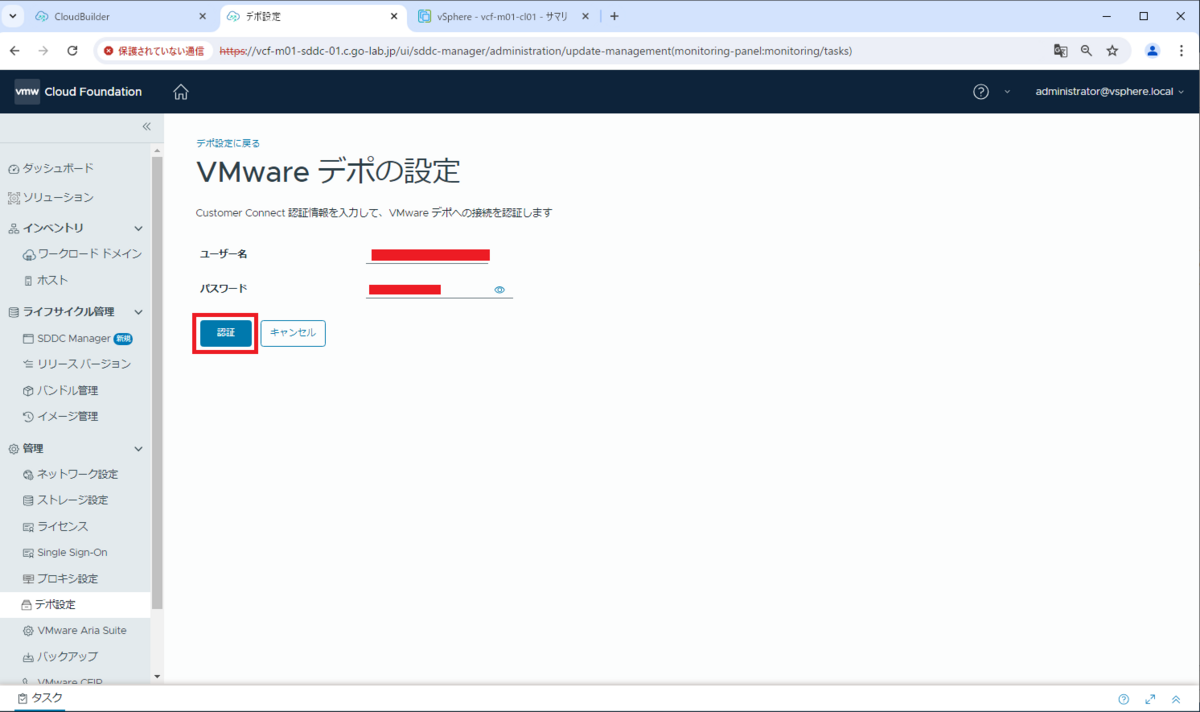Show password with the eye icon
This screenshot has height=712, width=1200.
point(500,290)
